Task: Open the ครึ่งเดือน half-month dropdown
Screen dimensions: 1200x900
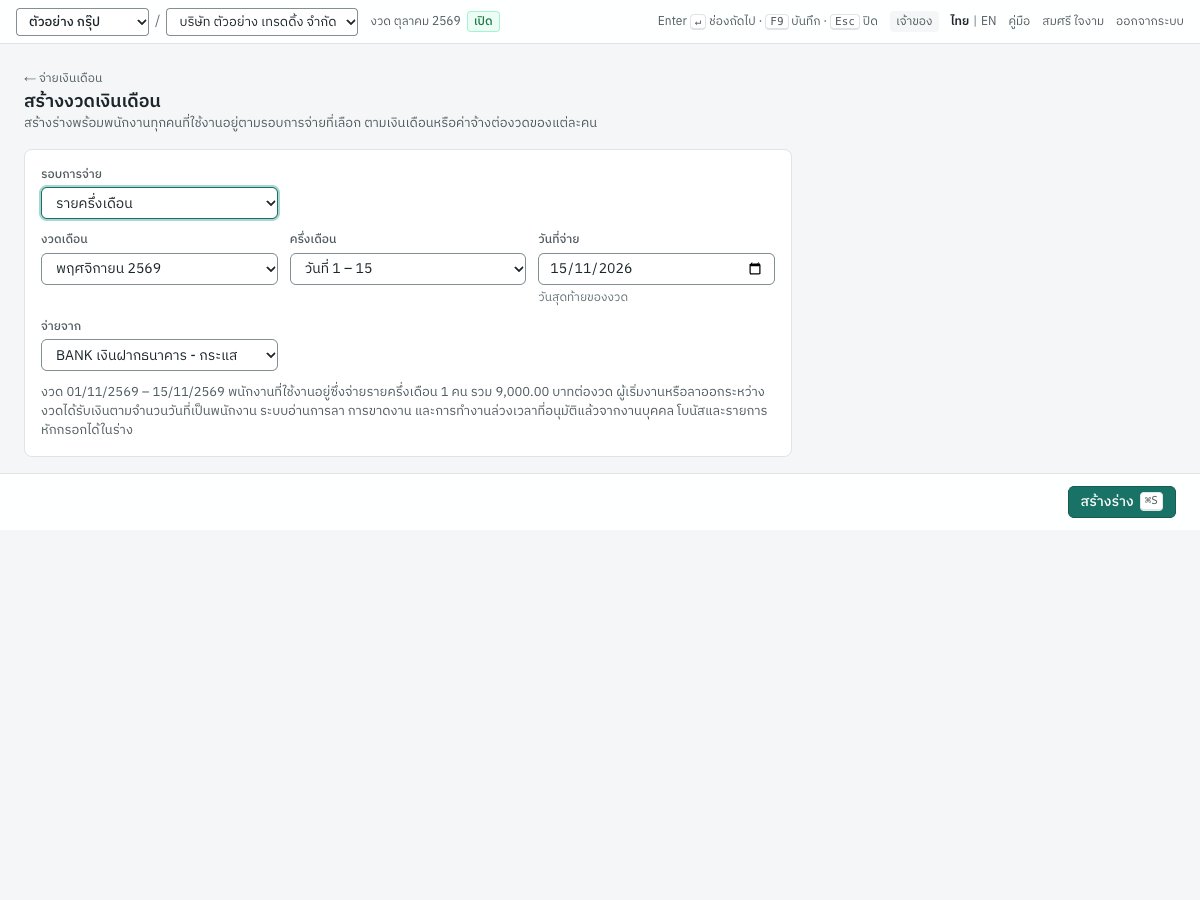Action: click(408, 269)
